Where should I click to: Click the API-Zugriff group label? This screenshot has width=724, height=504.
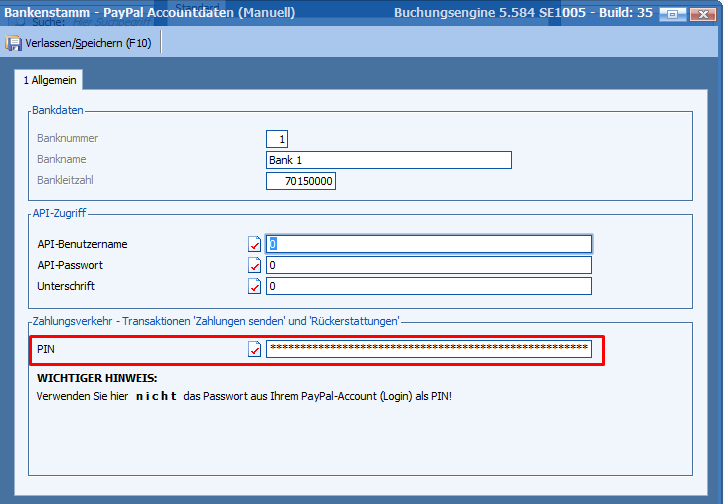(61, 214)
